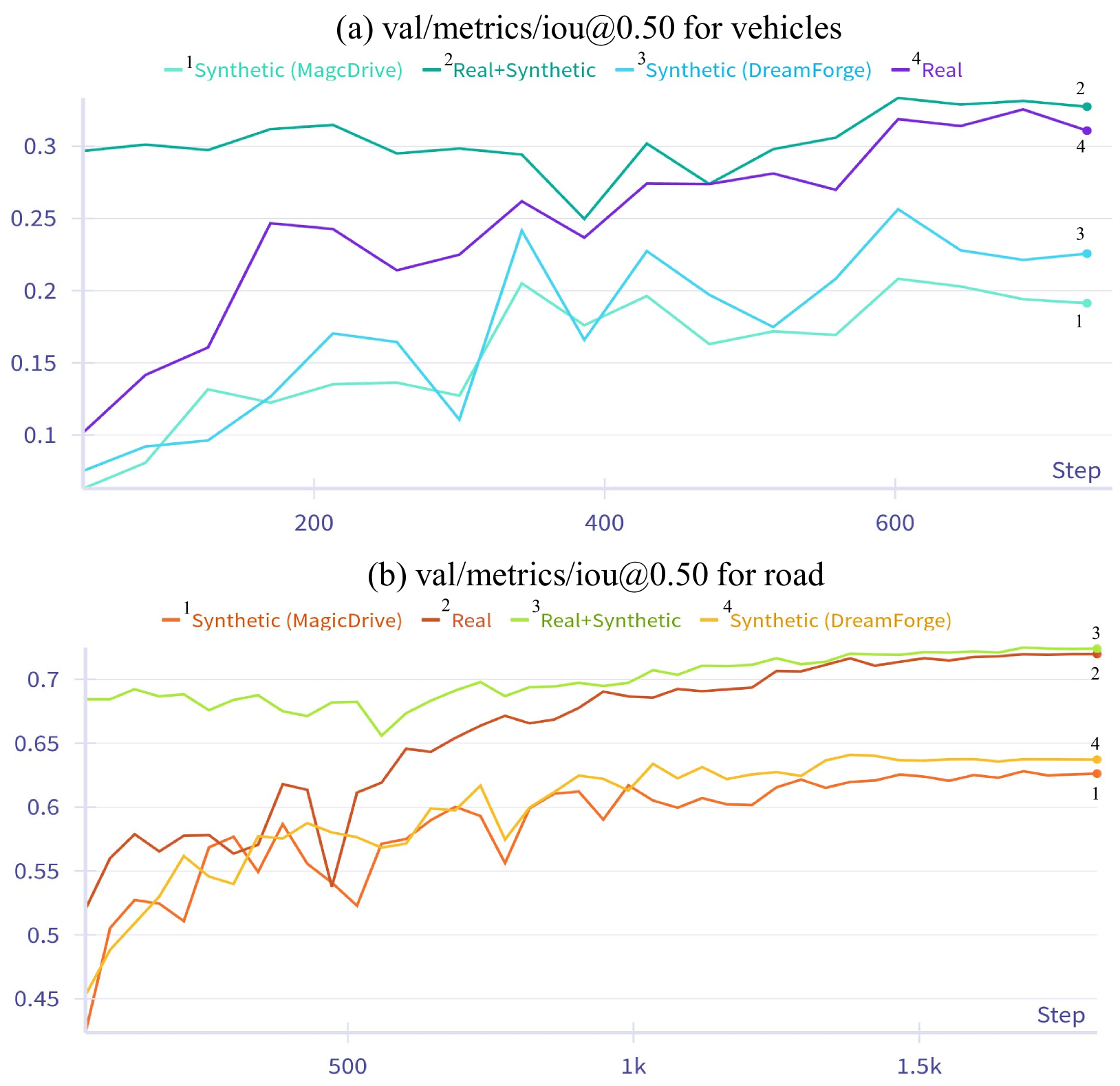Toggle the Synthetic (MagicDrive) series in road legend
The width and height of the screenshot is (1120, 1086).
pos(297,620)
